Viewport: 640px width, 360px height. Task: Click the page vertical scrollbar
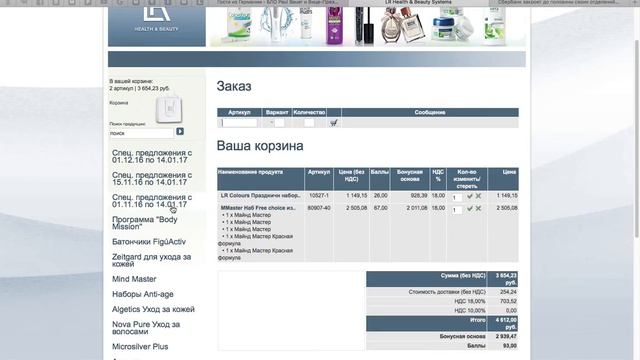pyautogui.click(x=638, y=139)
